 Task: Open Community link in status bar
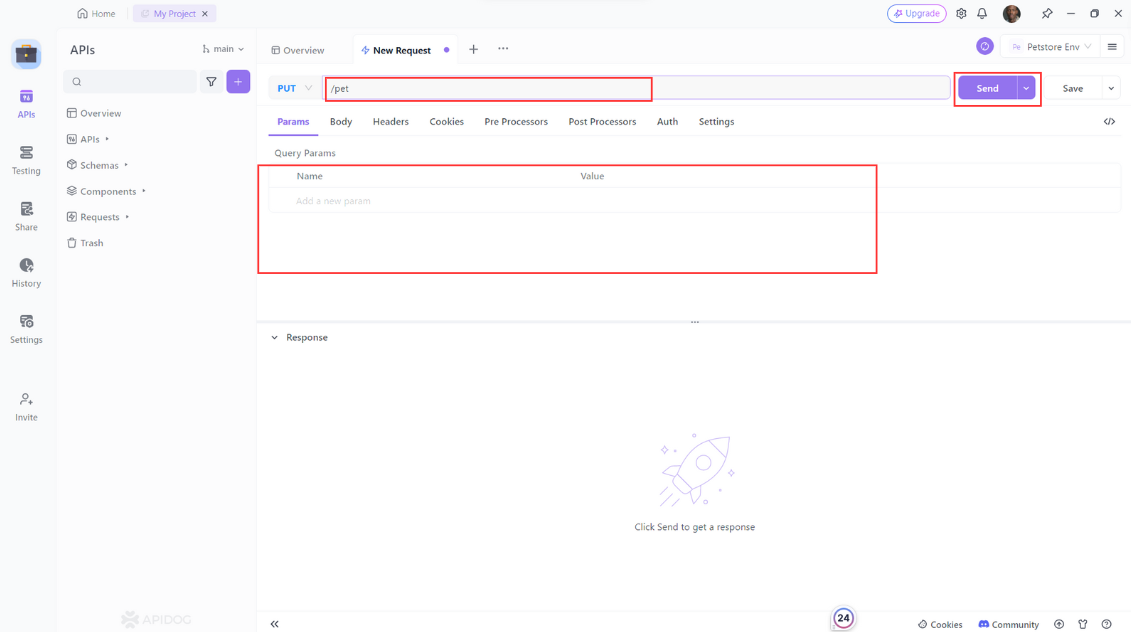point(1008,624)
